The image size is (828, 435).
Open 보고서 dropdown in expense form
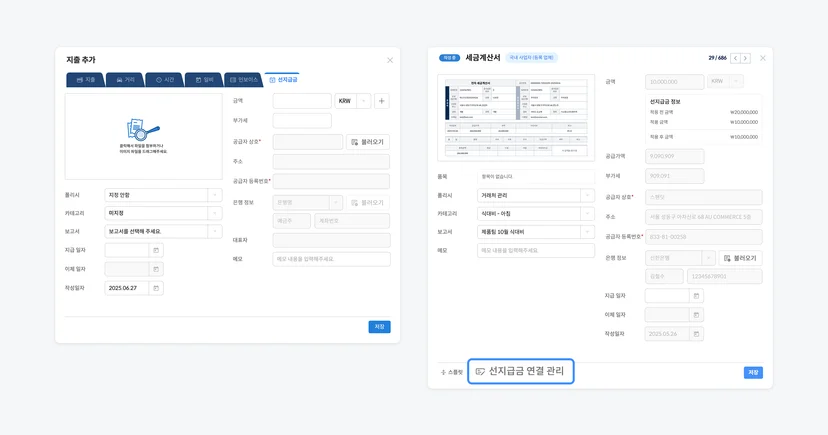[163, 231]
